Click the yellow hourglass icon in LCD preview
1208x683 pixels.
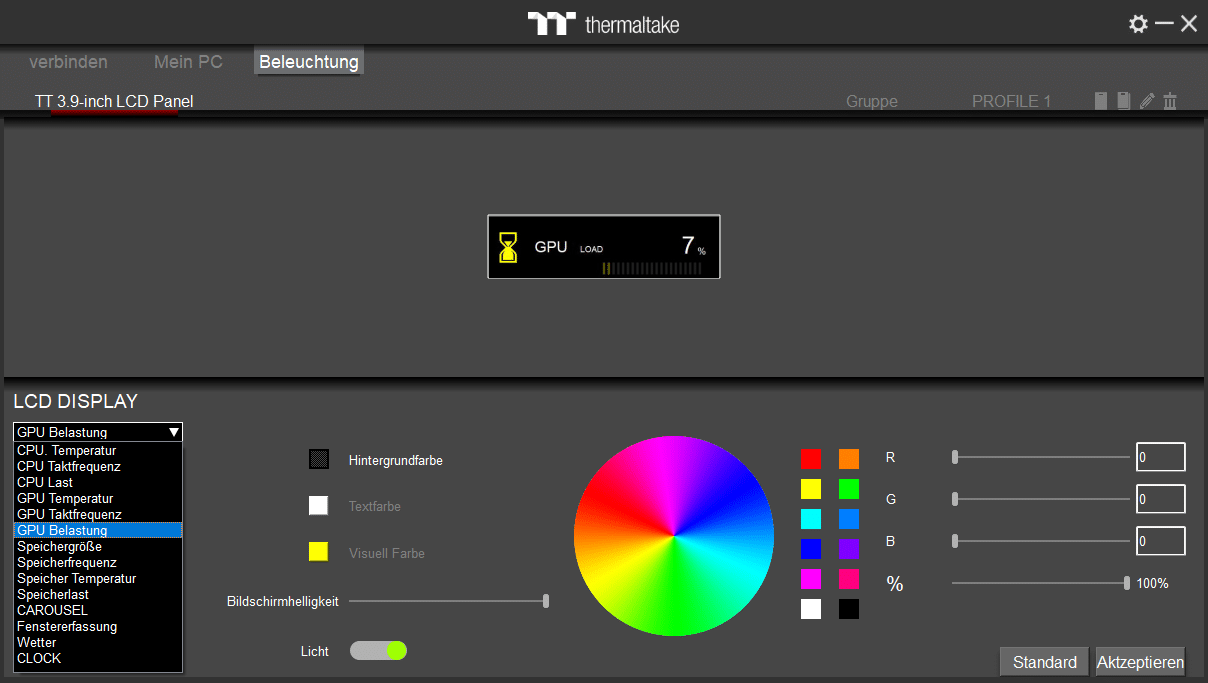pyautogui.click(x=509, y=247)
